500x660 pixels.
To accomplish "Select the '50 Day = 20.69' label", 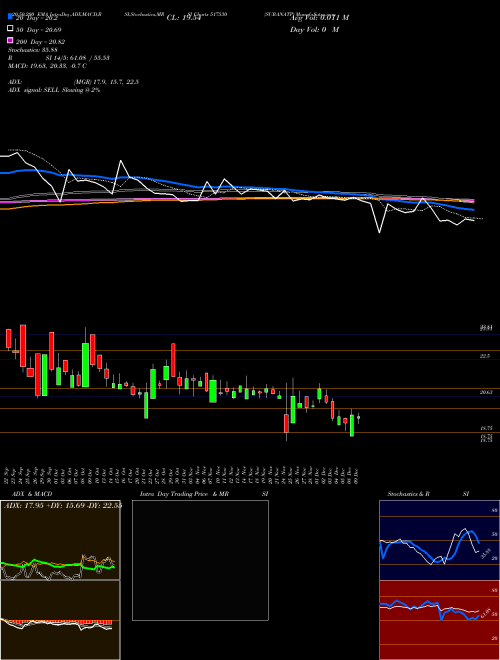I will 38,30.
